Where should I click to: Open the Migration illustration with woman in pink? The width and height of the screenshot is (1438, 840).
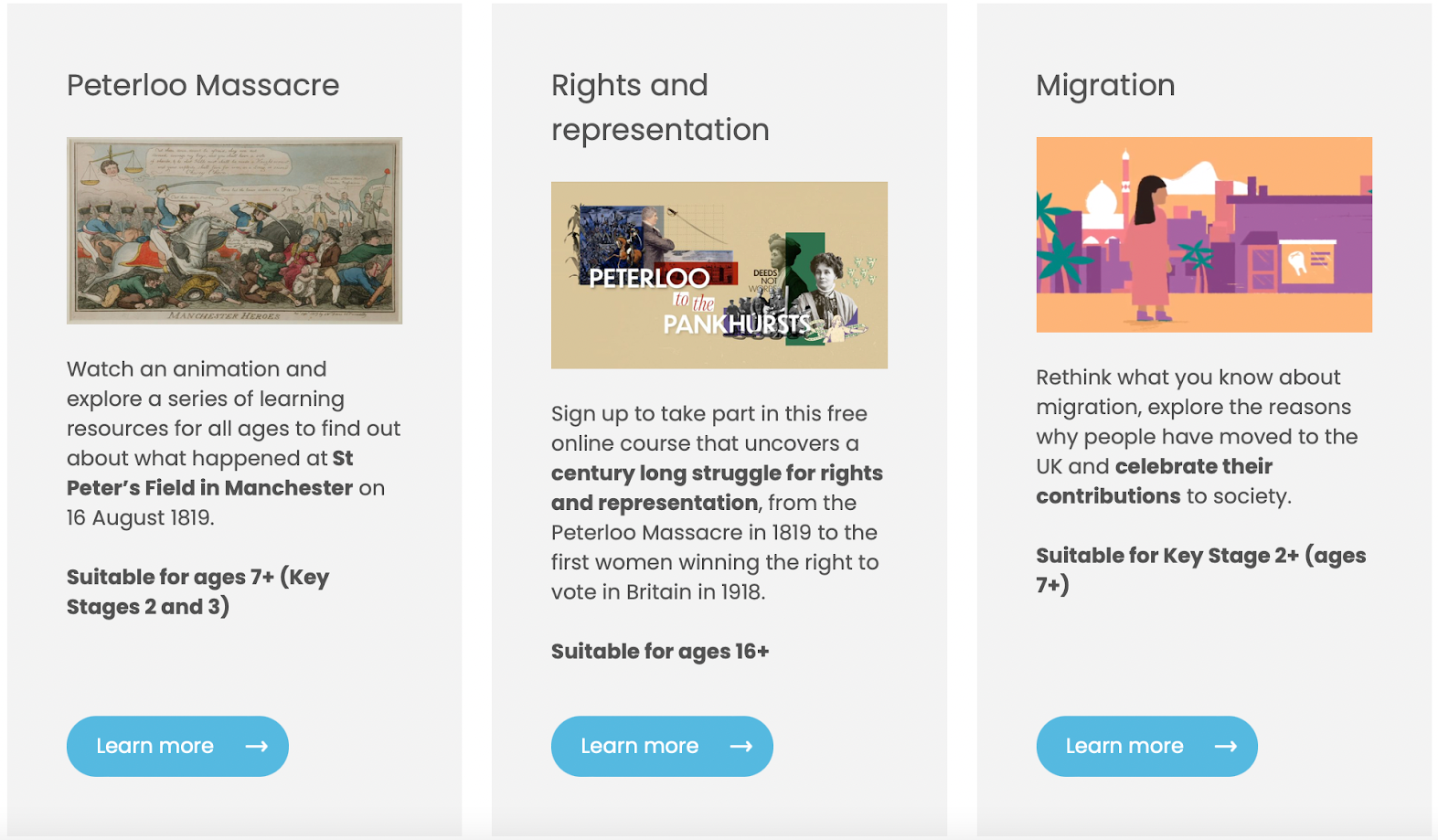1203,235
